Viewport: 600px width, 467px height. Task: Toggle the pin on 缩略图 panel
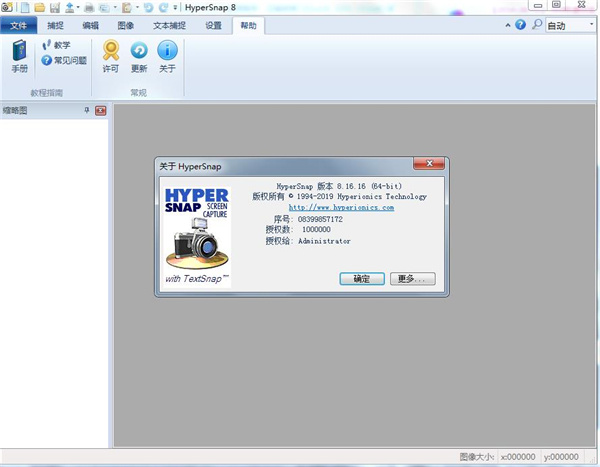tap(87, 111)
